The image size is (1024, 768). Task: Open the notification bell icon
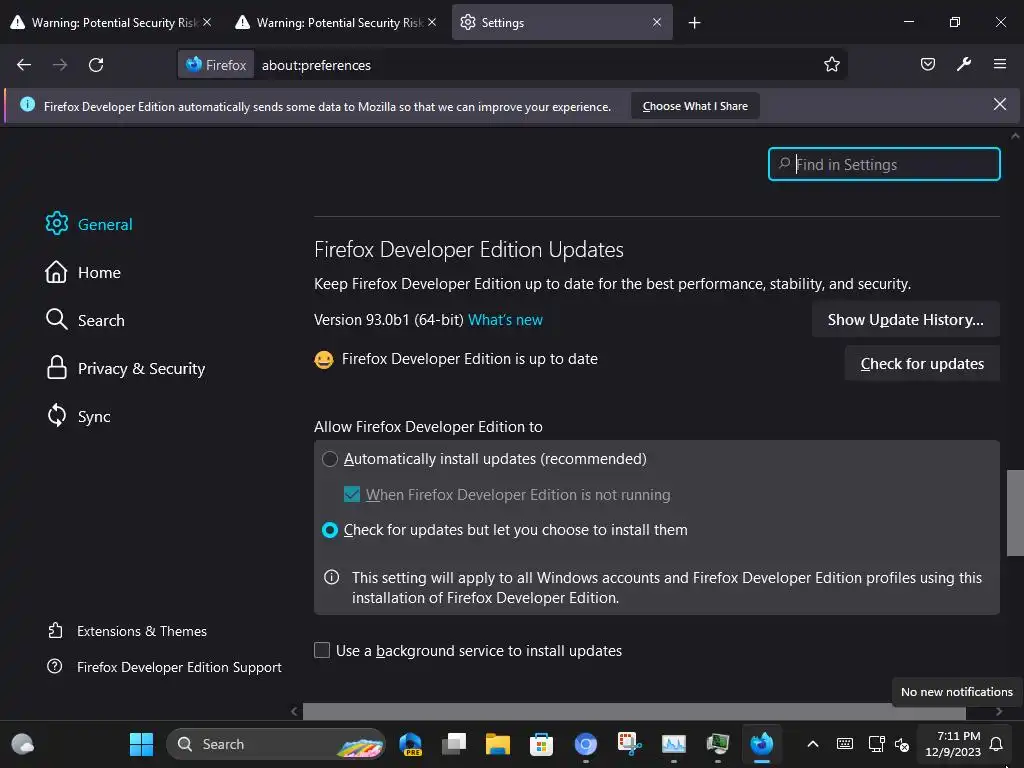pos(996,744)
